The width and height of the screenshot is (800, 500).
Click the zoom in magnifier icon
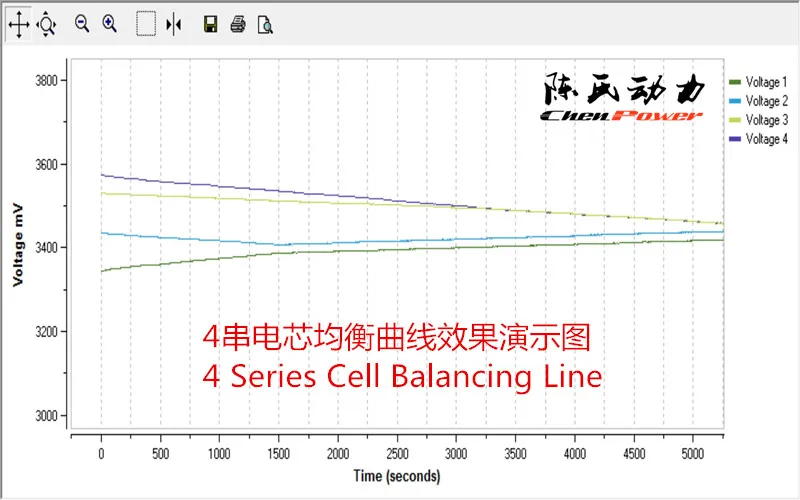pyautogui.click(x=110, y=23)
